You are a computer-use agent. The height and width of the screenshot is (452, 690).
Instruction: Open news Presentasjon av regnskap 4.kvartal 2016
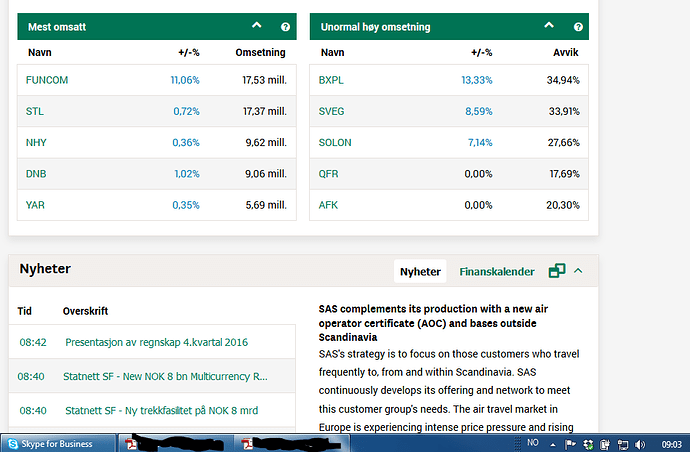[157, 342]
